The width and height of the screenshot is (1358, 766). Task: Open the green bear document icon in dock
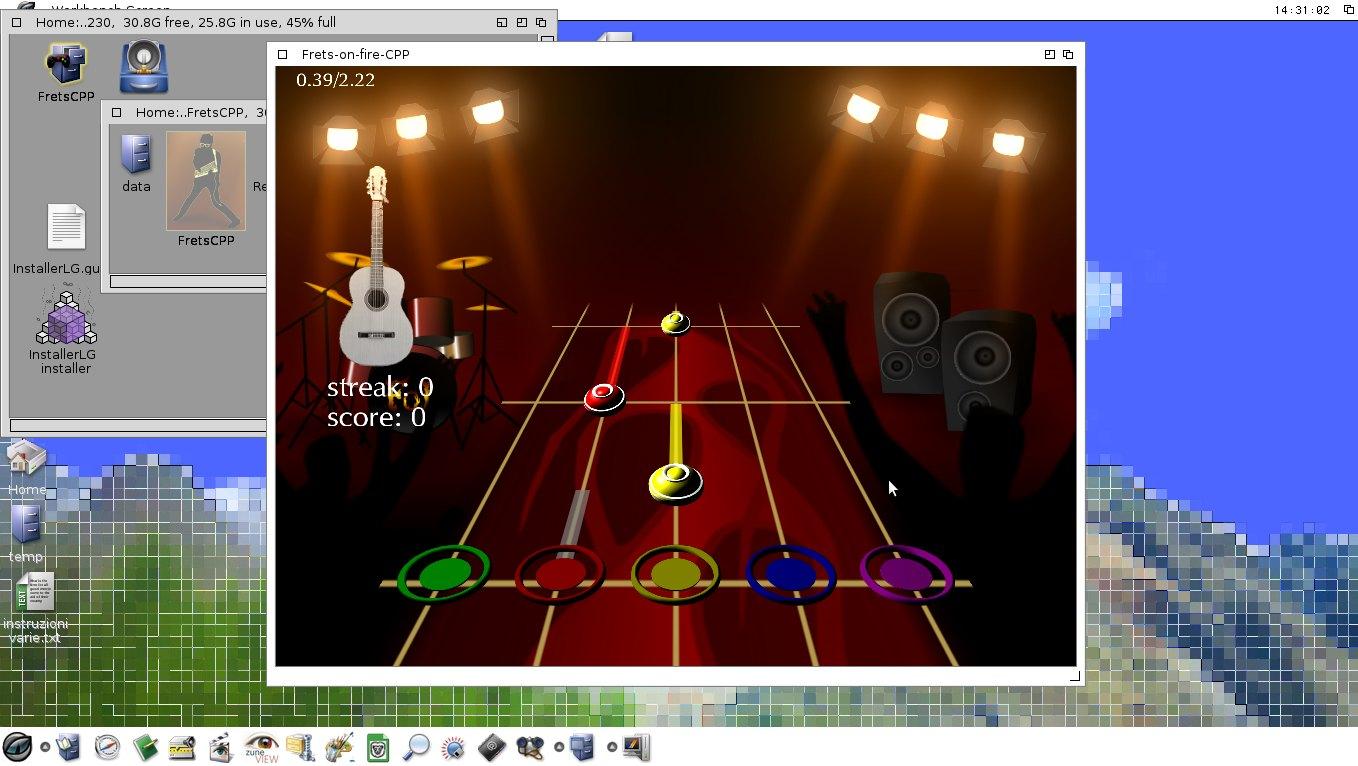pos(378,747)
